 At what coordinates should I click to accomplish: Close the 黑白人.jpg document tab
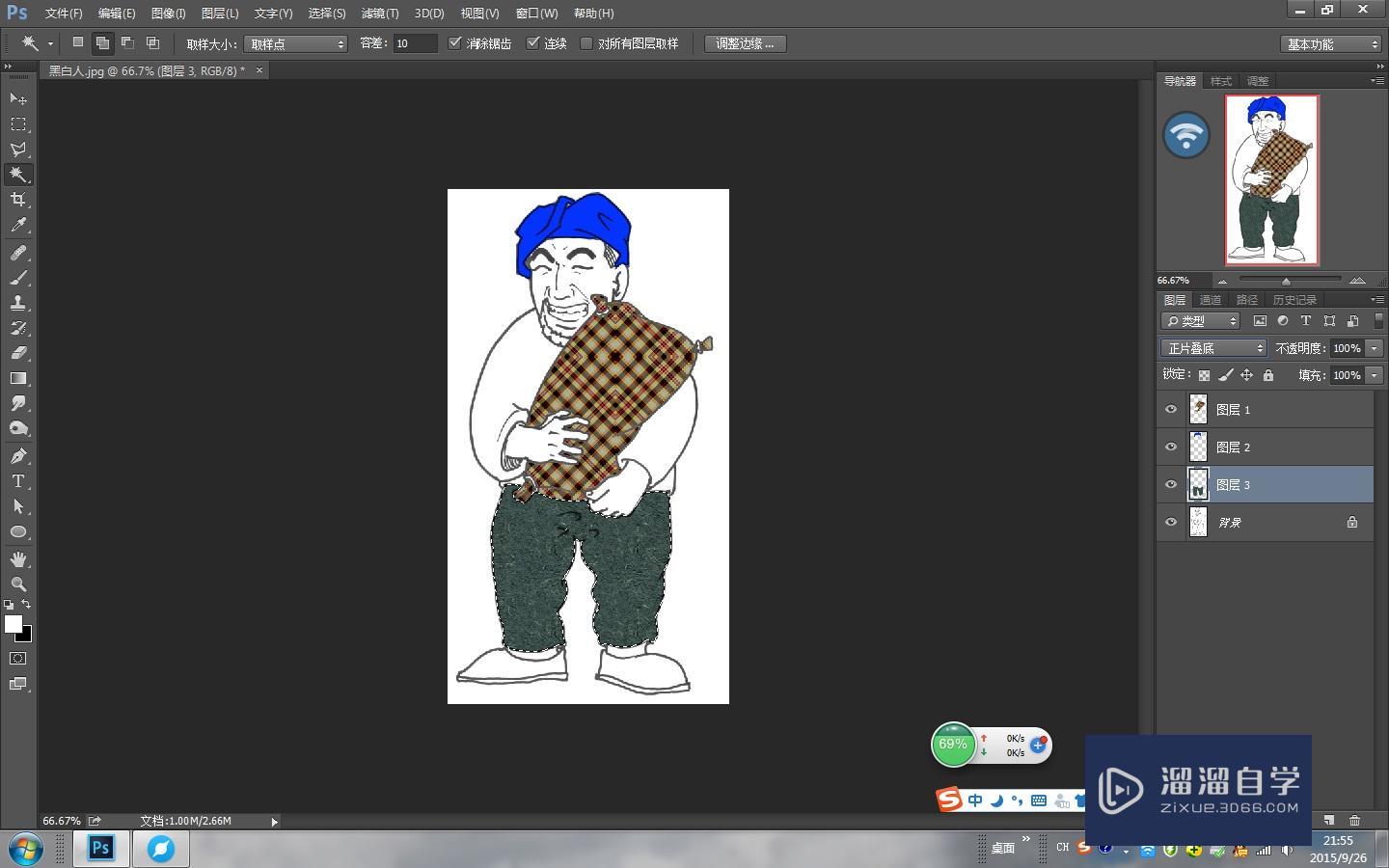pos(259,70)
